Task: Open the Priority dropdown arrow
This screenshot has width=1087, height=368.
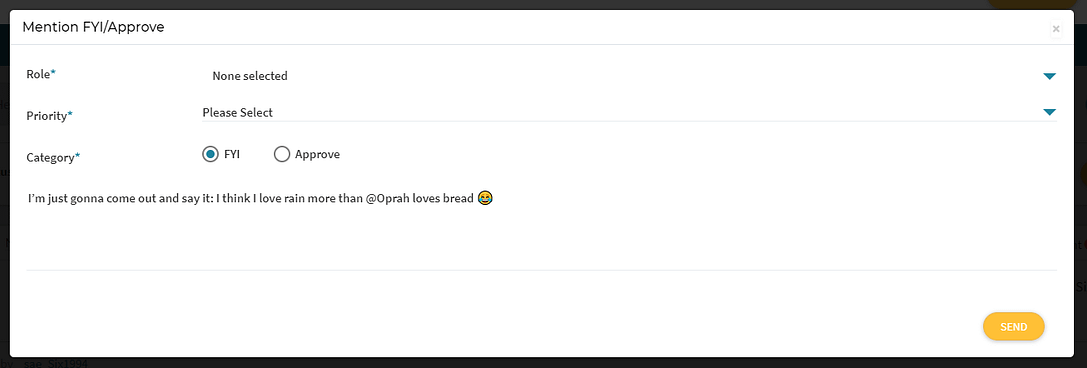Action: tap(1049, 112)
